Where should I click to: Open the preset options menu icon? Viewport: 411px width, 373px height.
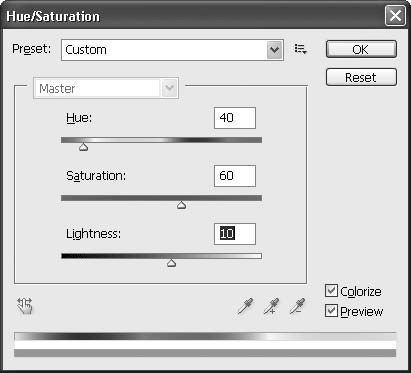click(x=301, y=50)
